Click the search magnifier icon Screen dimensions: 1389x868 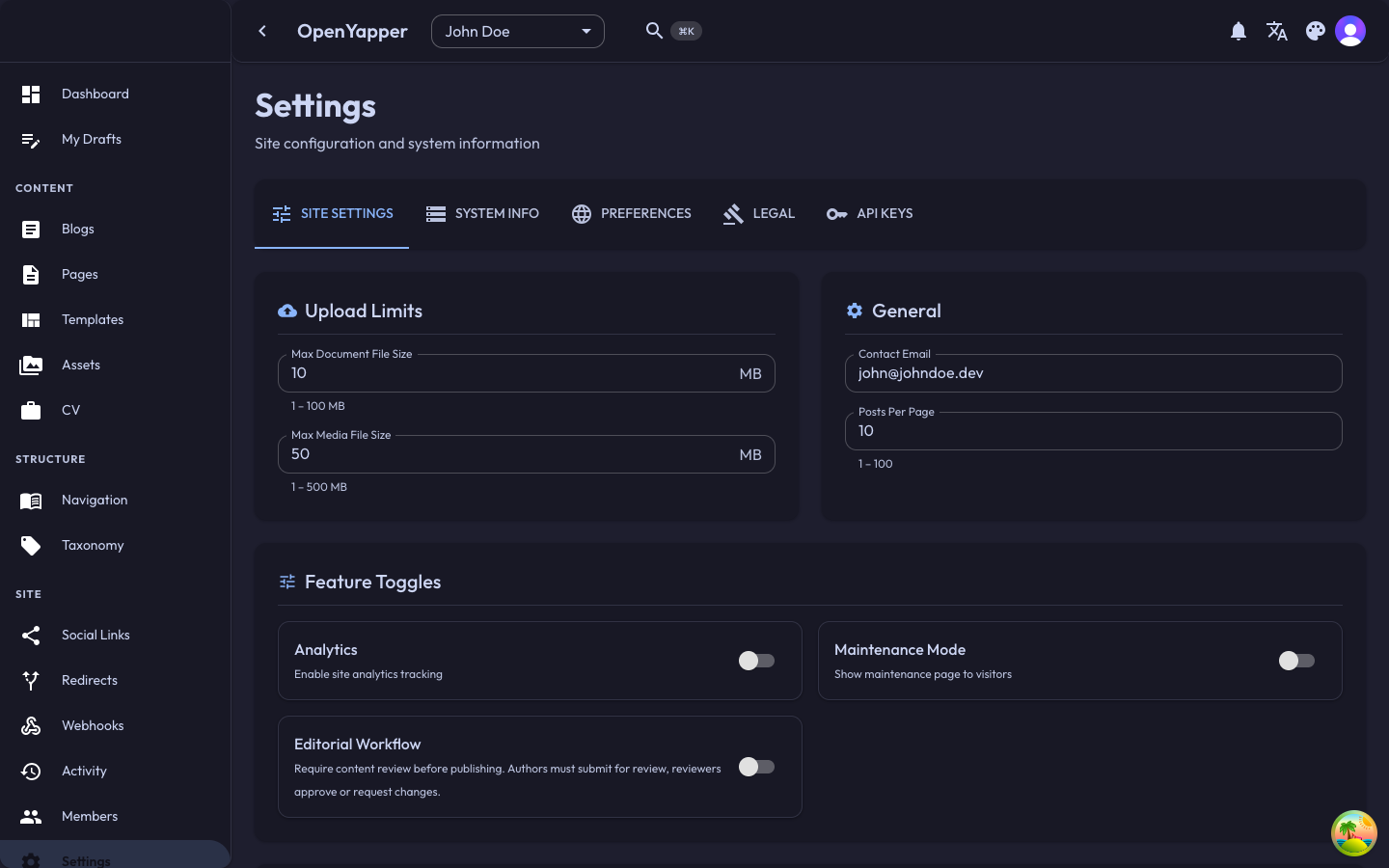(x=654, y=31)
